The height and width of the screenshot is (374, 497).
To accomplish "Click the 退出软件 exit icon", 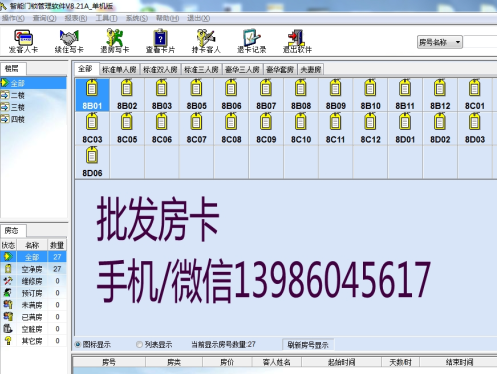I will pos(297,41).
